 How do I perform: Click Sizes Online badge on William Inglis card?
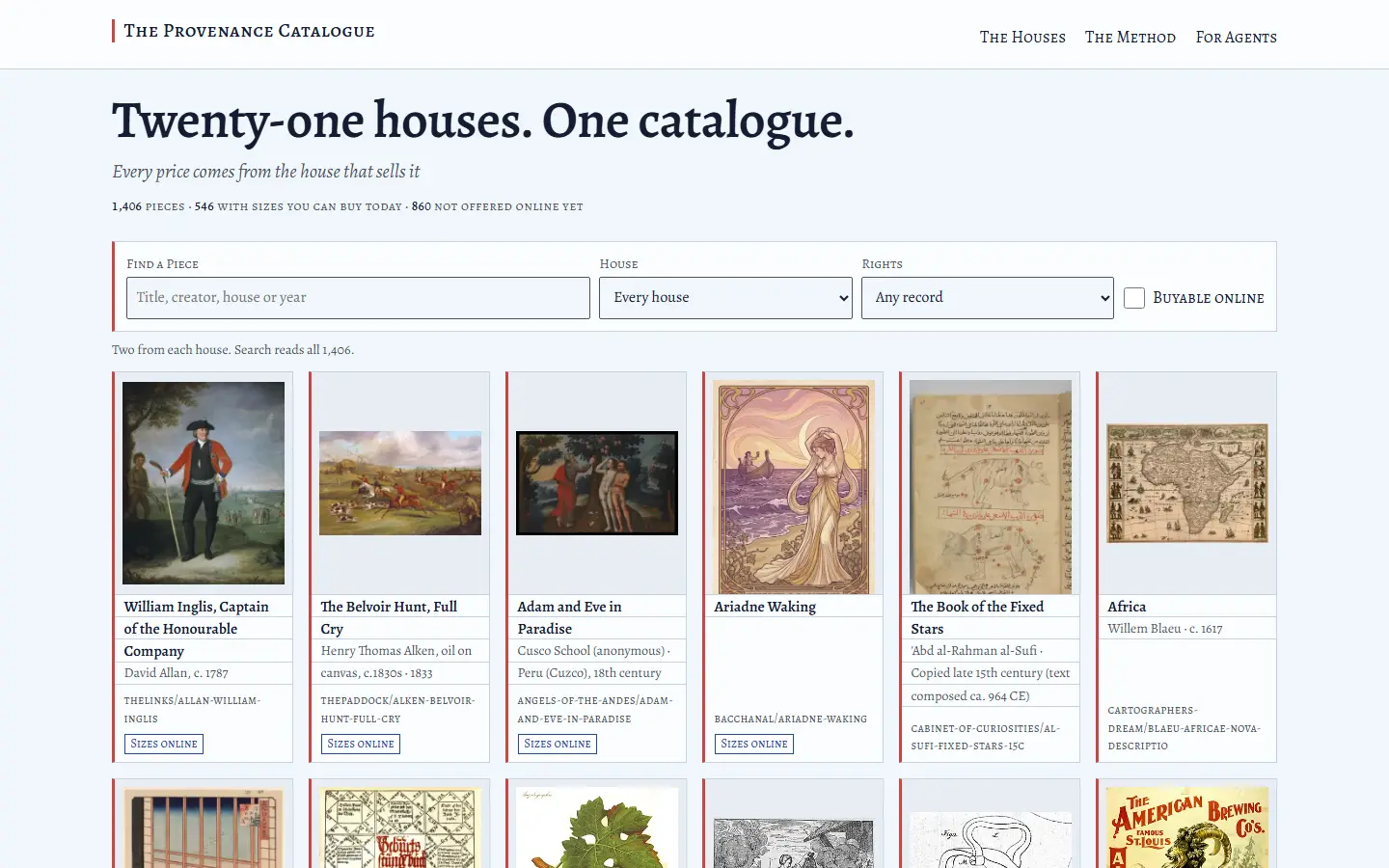coord(164,744)
